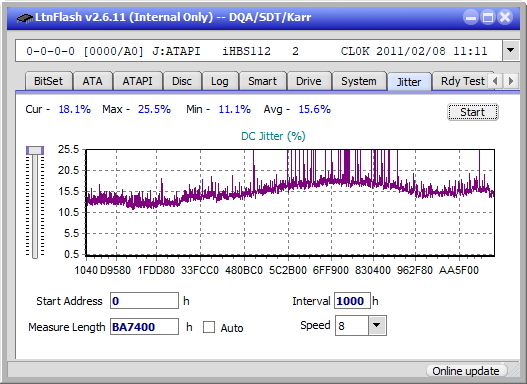This screenshot has width=527, height=384.
Task: Focus the Interval input field
Action: click(x=352, y=300)
